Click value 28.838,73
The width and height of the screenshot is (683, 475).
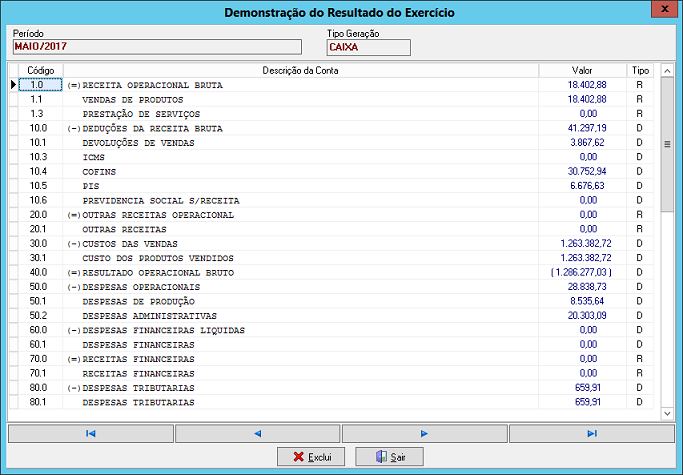tap(587, 287)
